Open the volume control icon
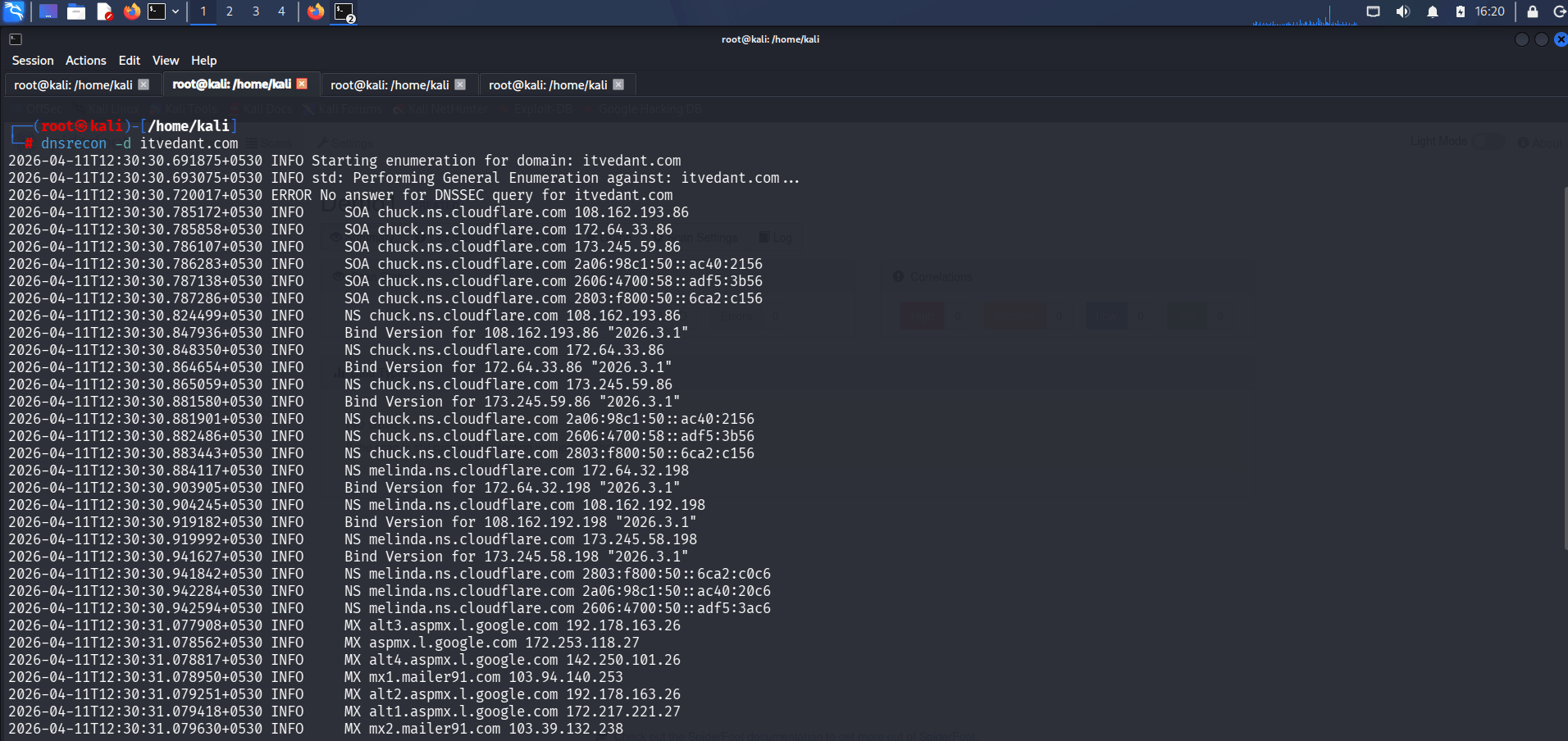The height and width of the screenshot is (741, 1568). (x=1403, y=11)
